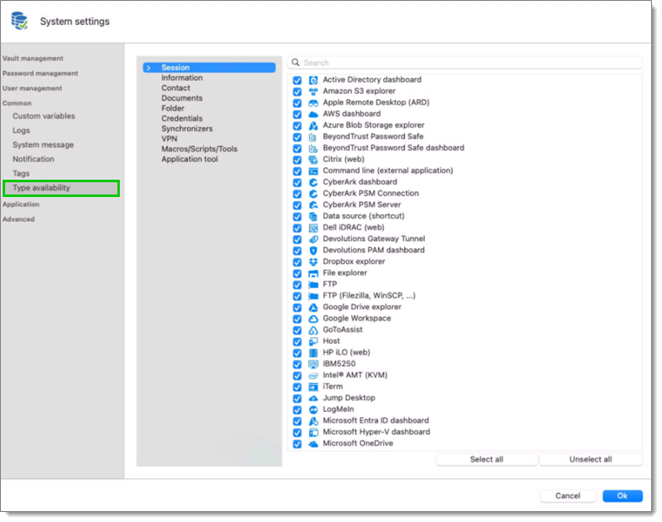Open the Vault management section
The width and height of the screenshot is (662, 522).
(33, 58)
